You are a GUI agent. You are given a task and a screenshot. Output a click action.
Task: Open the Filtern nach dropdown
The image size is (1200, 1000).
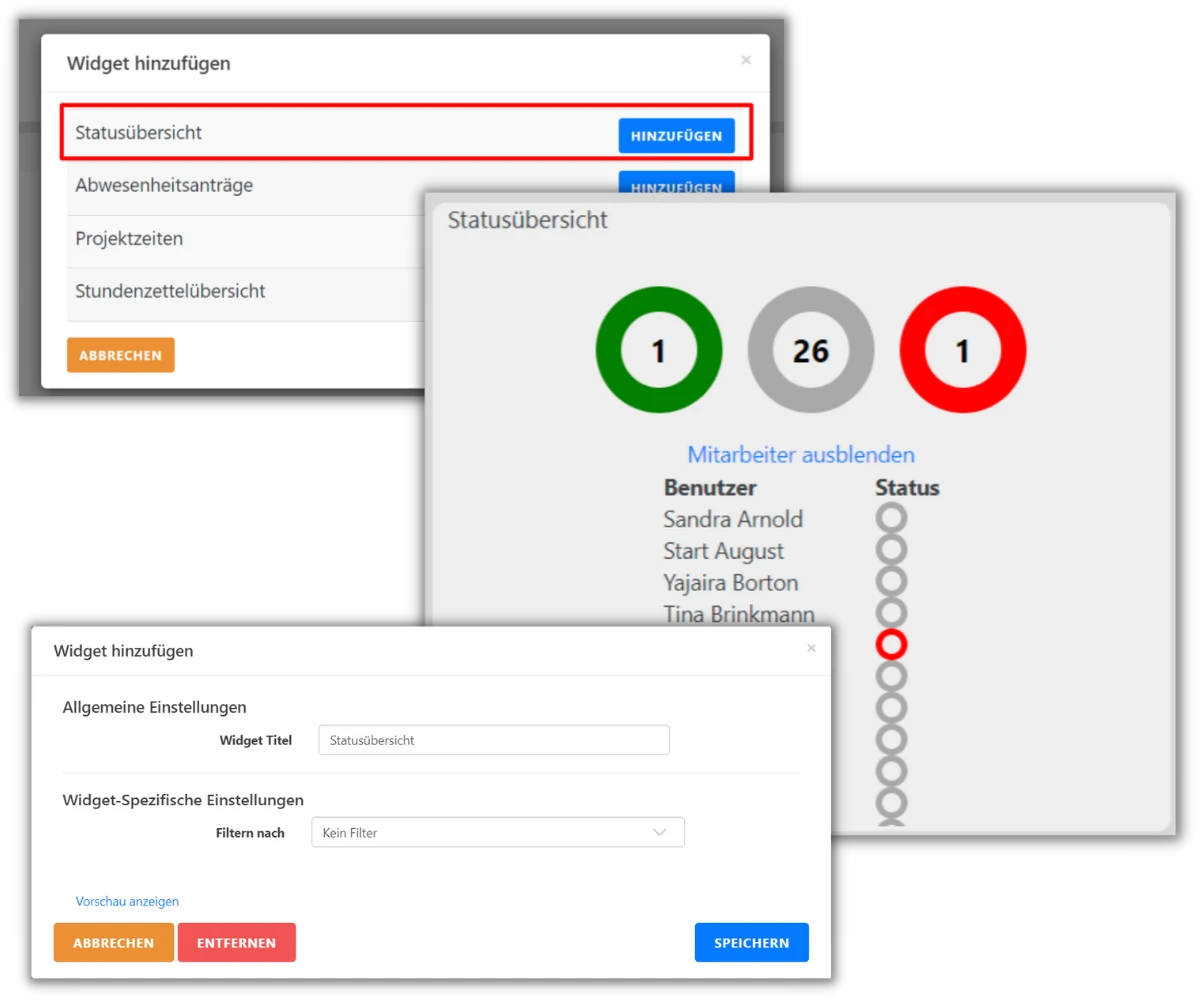(497, 832)
